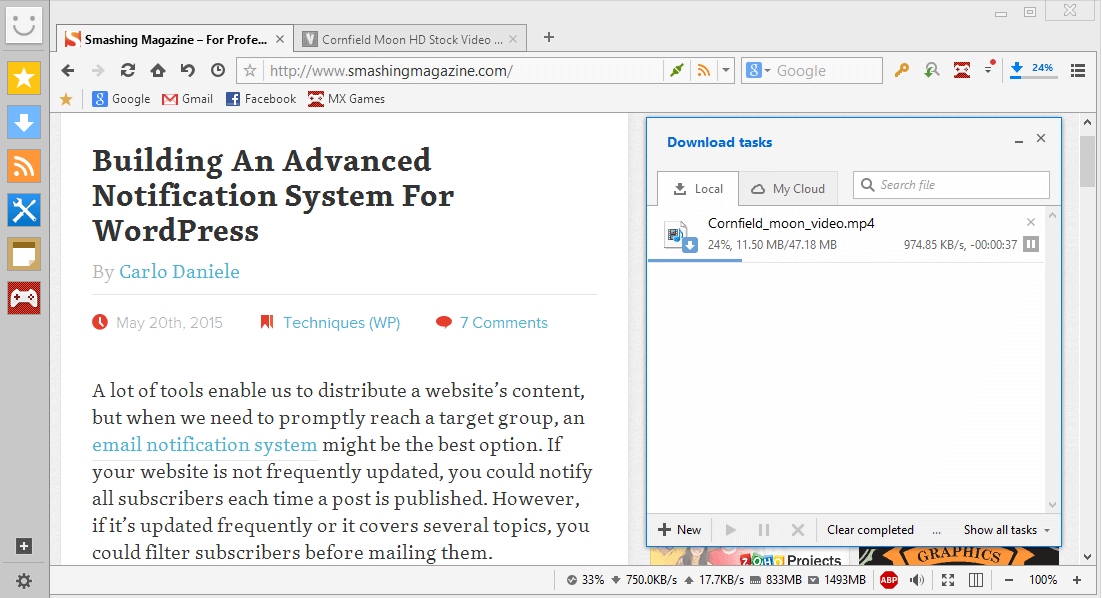Screen dimensions: 1102x598
Task: Open the RSS feeds sidebar icon
Action: (24, 166)
